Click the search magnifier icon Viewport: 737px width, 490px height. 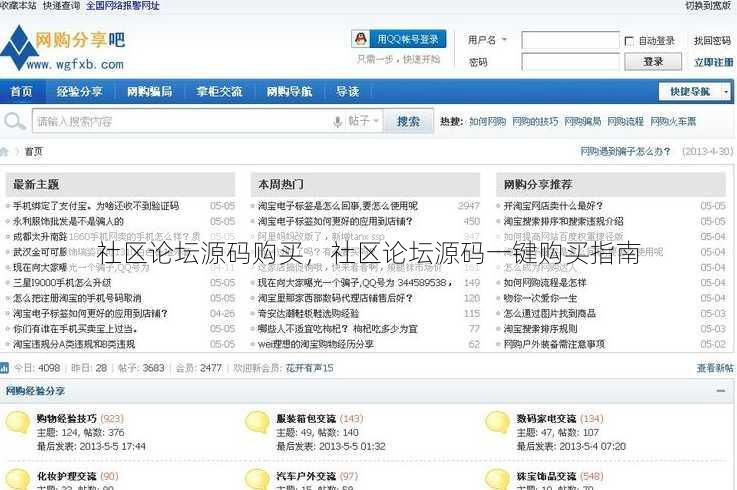point(14,121)
